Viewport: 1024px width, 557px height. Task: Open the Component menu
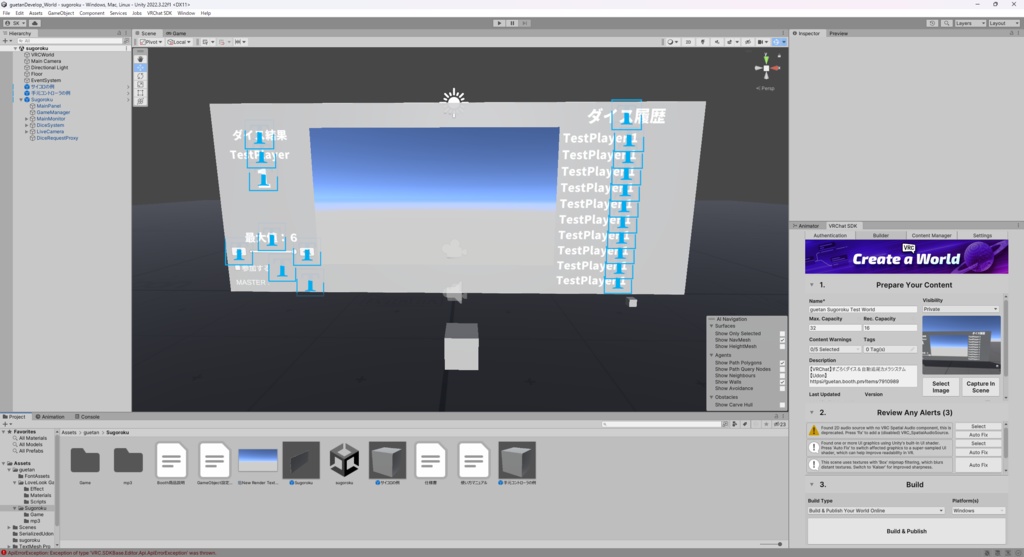91,13
